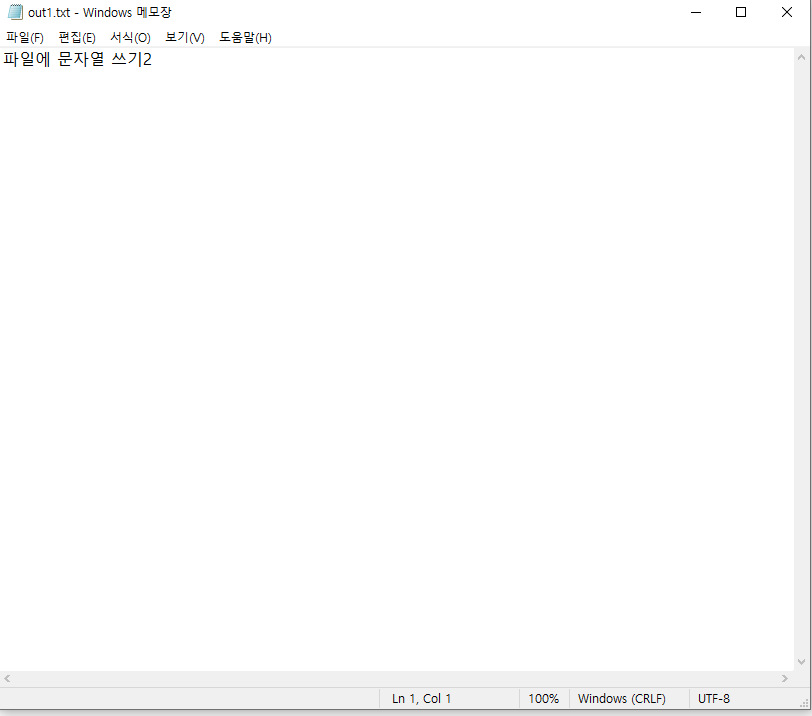Click the vertical scrollbar up arrow
The height and width of the screenshot is (716, 812).
(x=801, y=57)
